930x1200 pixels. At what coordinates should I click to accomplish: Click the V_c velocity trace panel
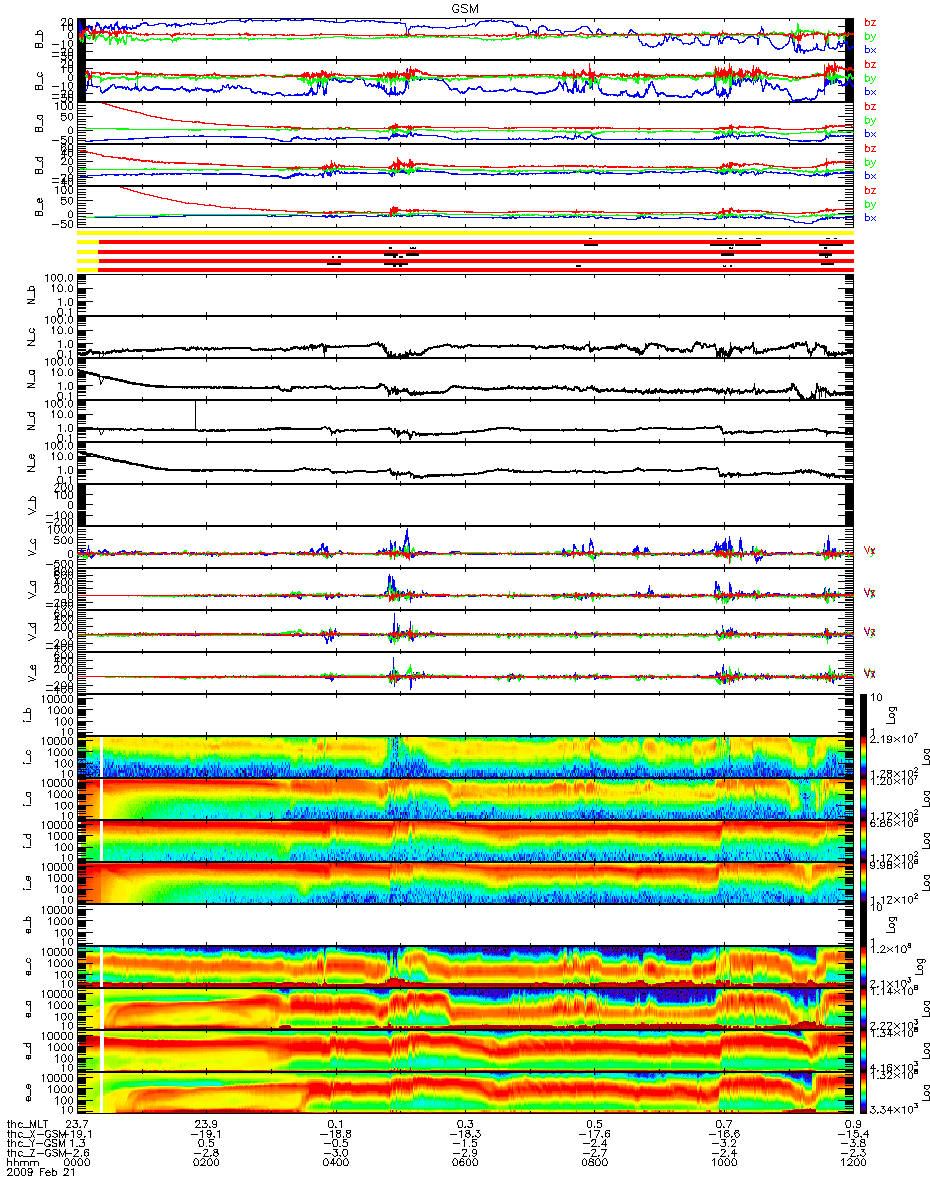[x=466, y=548]
